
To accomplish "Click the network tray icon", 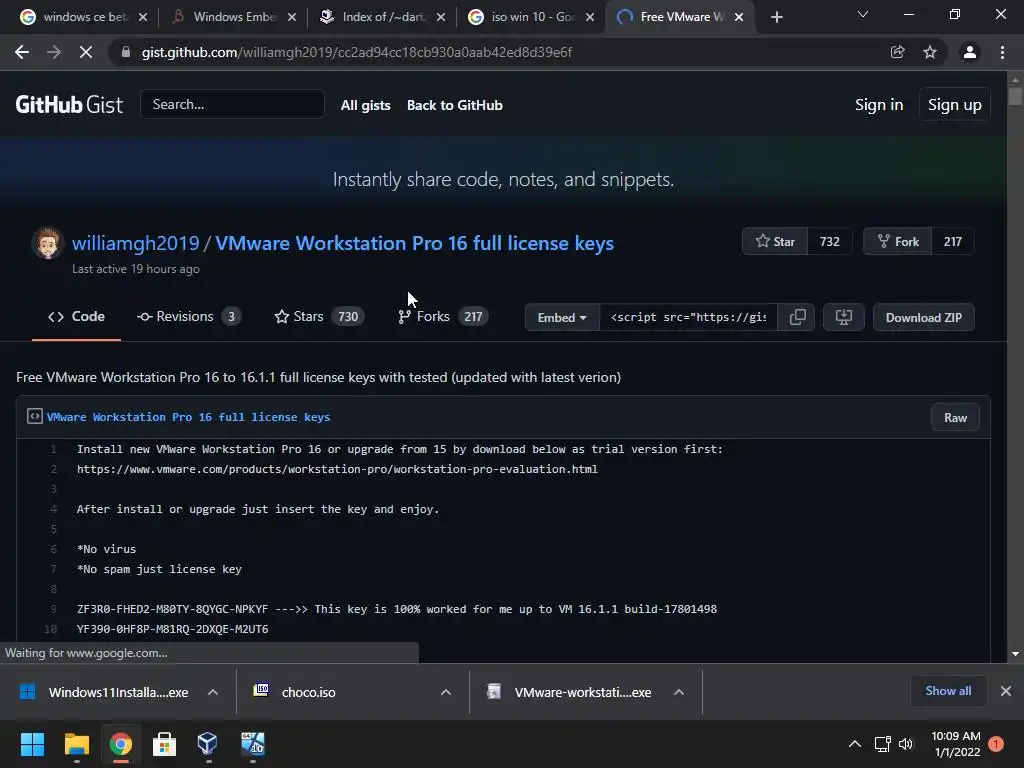I will click(x=882, y=744).
